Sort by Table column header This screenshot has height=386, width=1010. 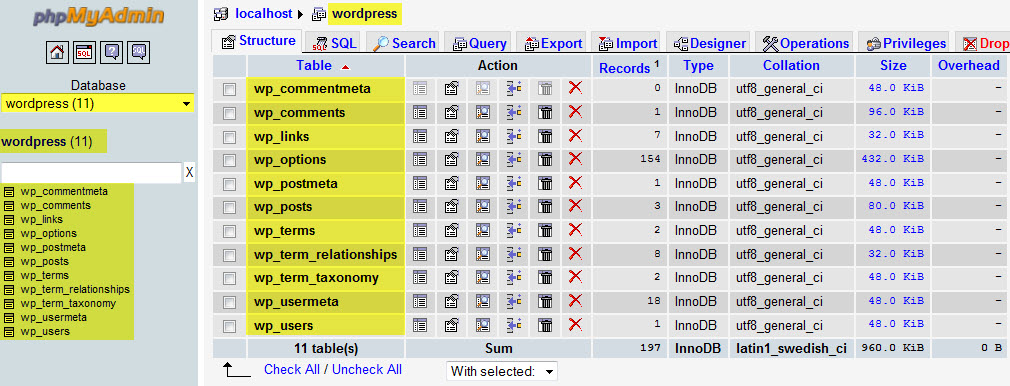click(x=314, y=66)
